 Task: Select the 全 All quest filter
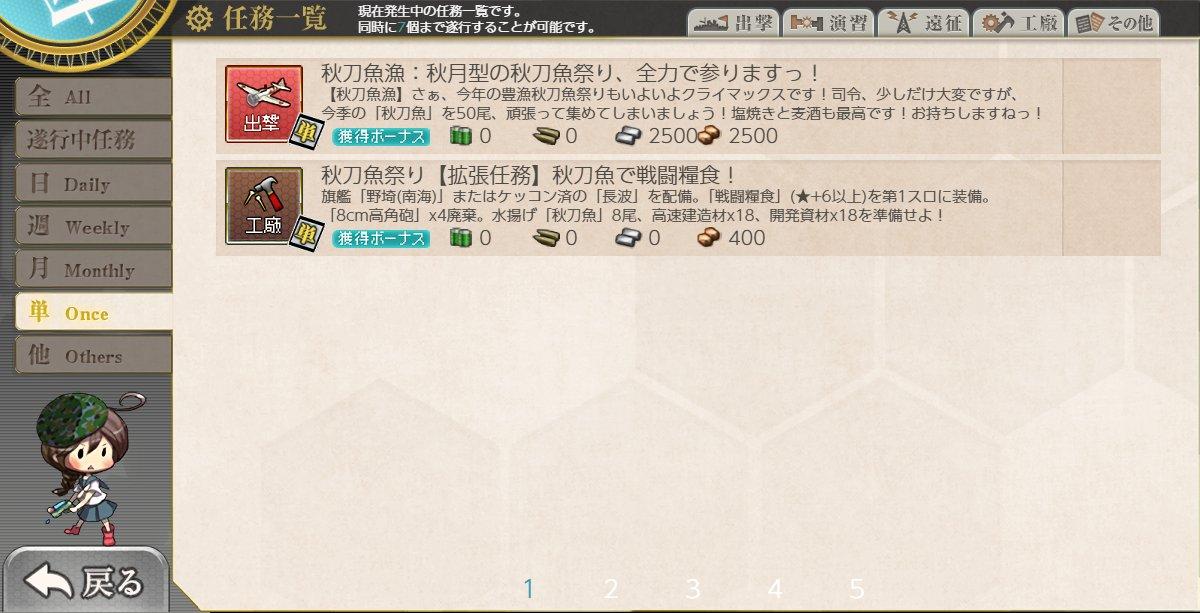pos(93,97)
